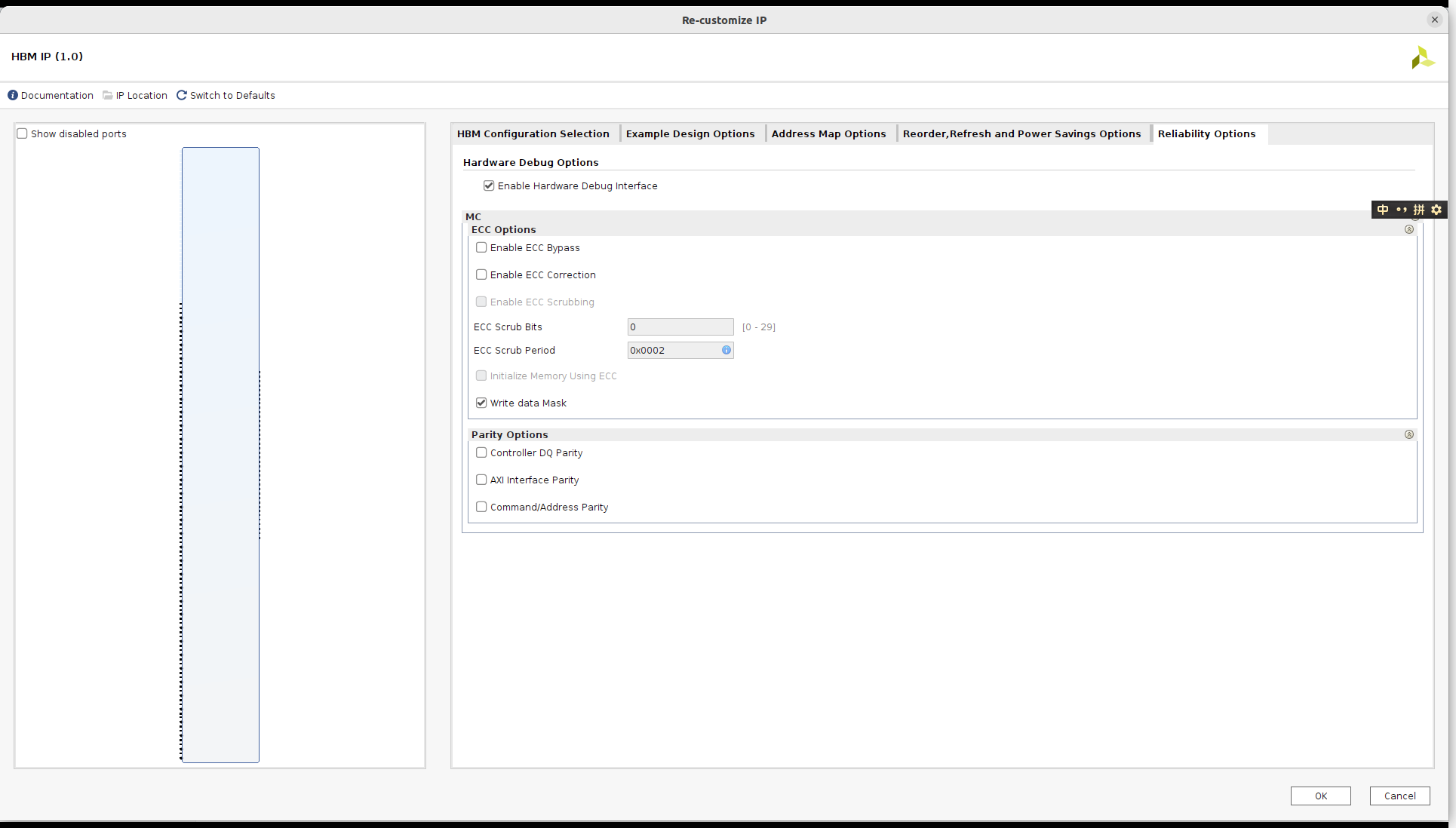Open the Example Design Options tab
This screenshot has width=1456, height=828.
click(x=690, y=133)
